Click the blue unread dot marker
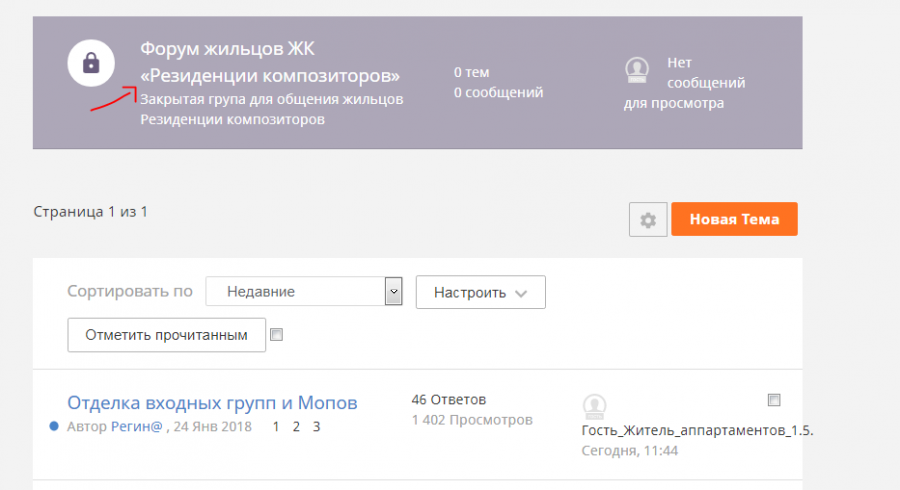This screenshot has height=490, width=900. tap(54, 426)
